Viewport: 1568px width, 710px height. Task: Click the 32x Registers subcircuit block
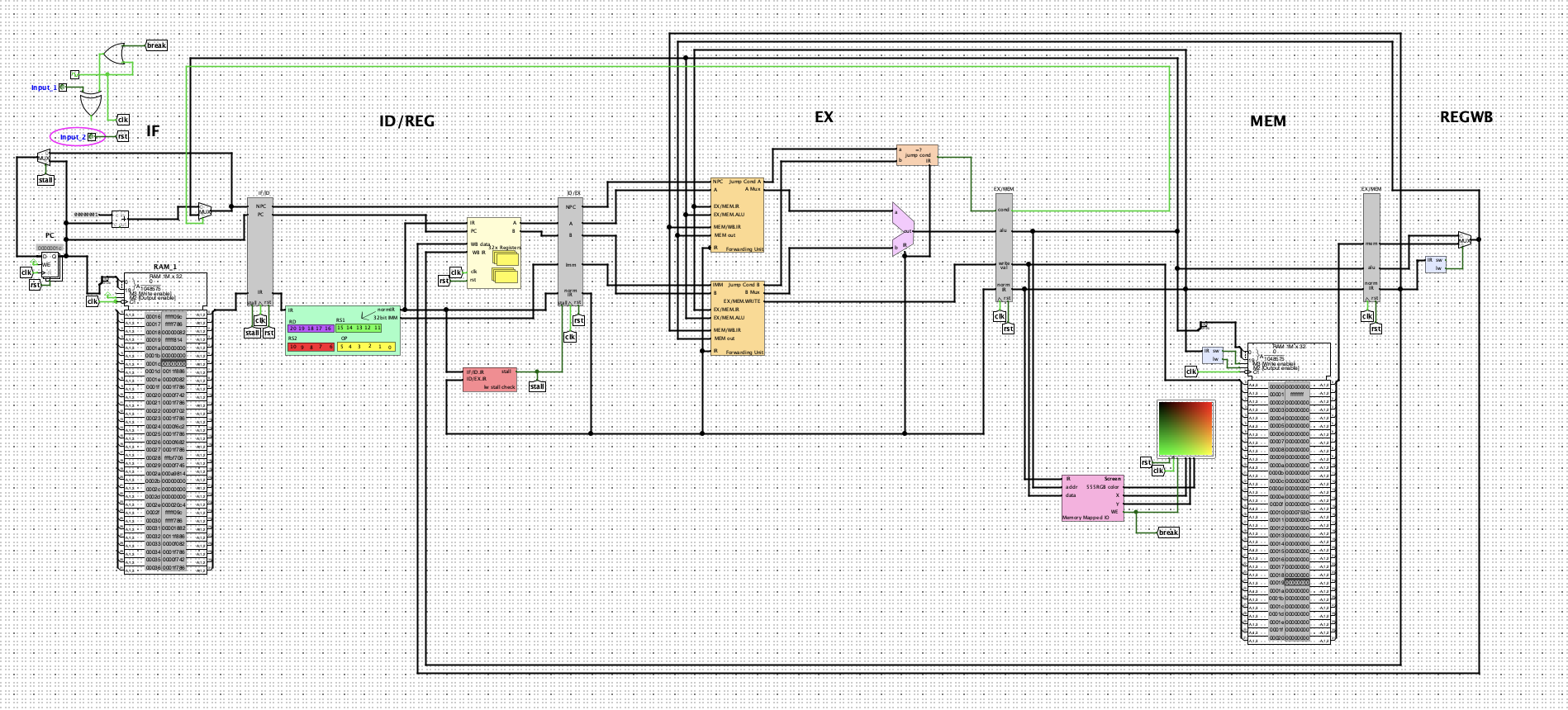494,253
